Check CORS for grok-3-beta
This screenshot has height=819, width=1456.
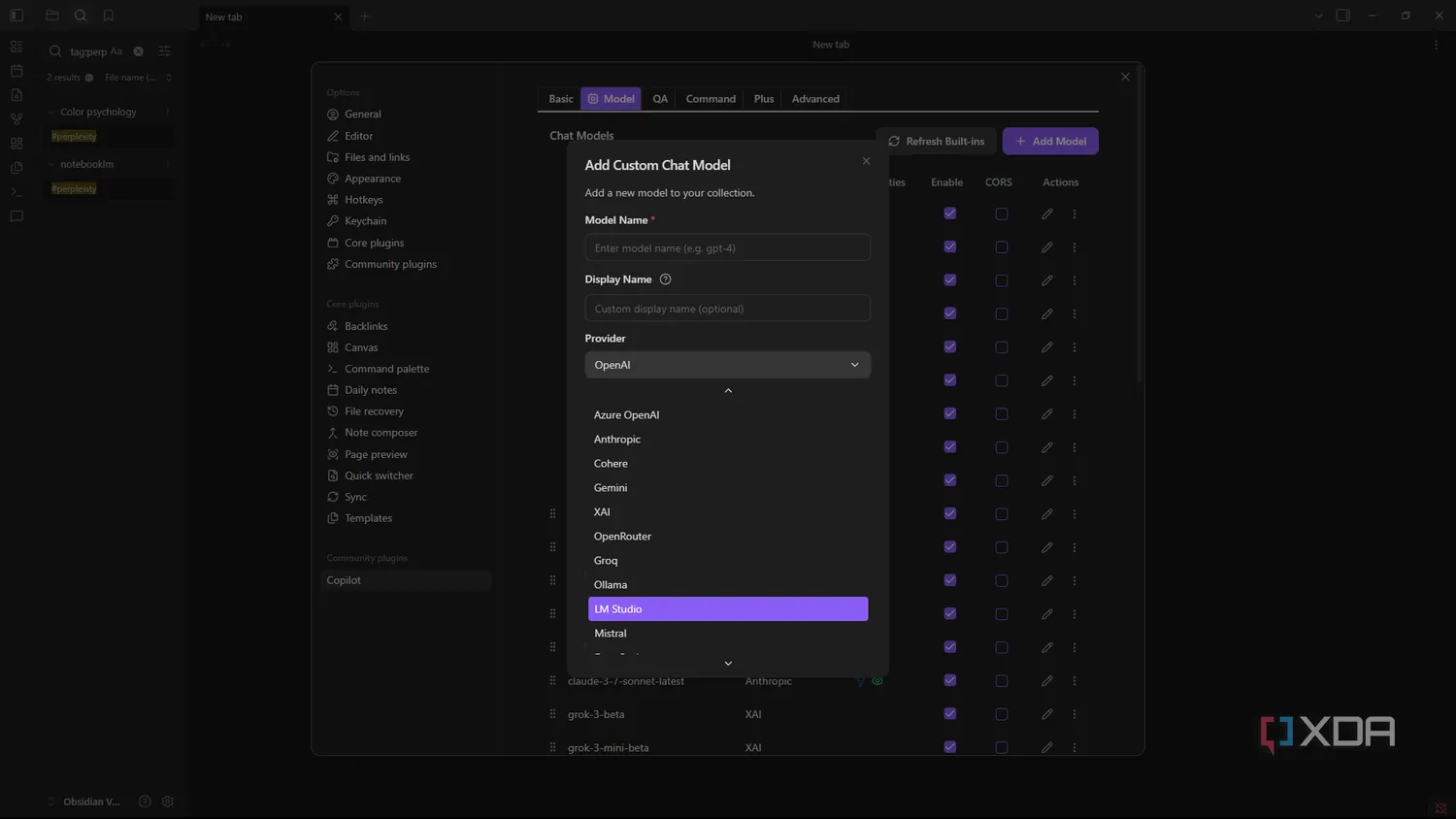(1002, 714)
